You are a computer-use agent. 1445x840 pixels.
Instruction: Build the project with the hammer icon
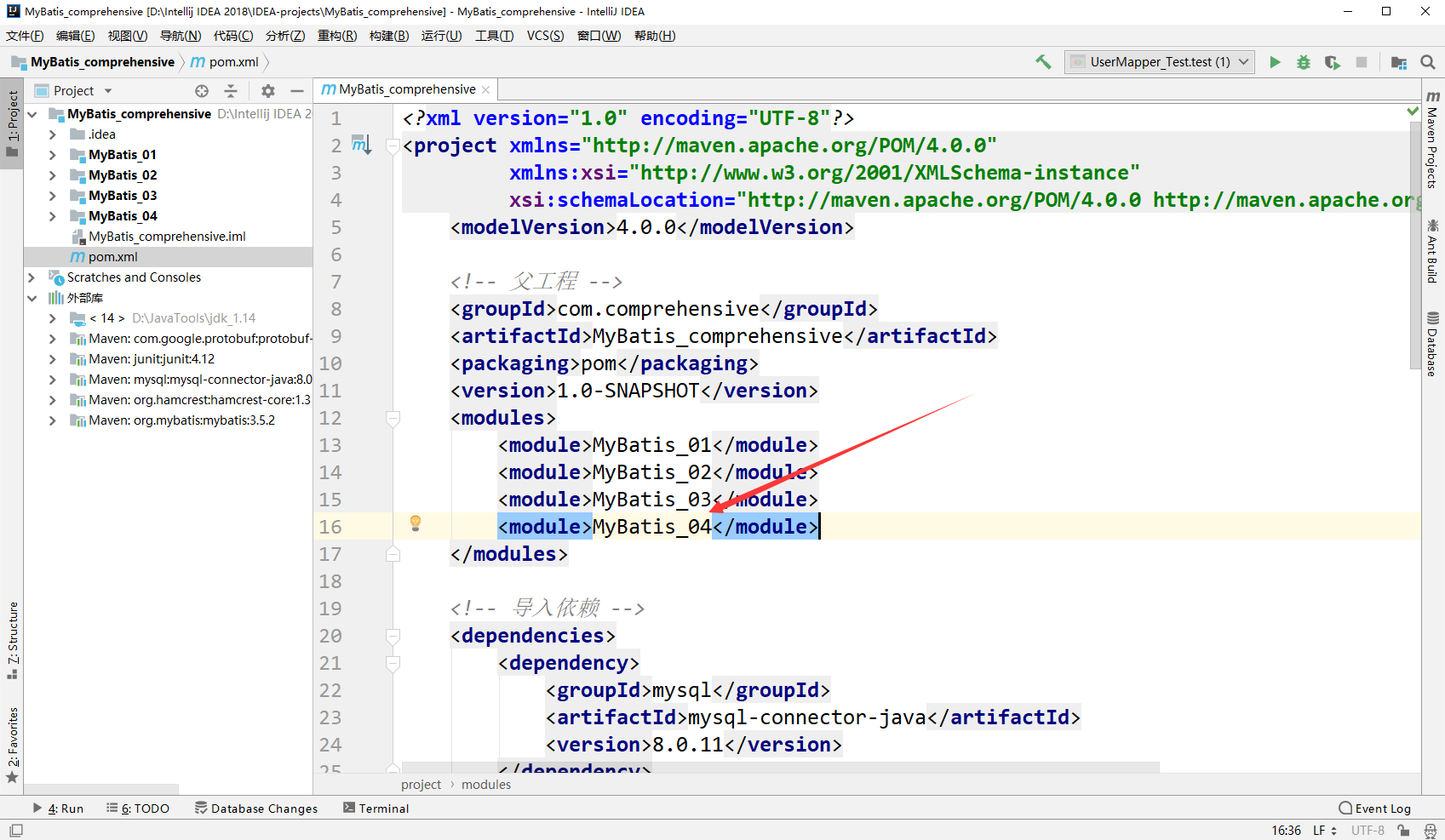pyautogui.click(x=1043, y=62)
